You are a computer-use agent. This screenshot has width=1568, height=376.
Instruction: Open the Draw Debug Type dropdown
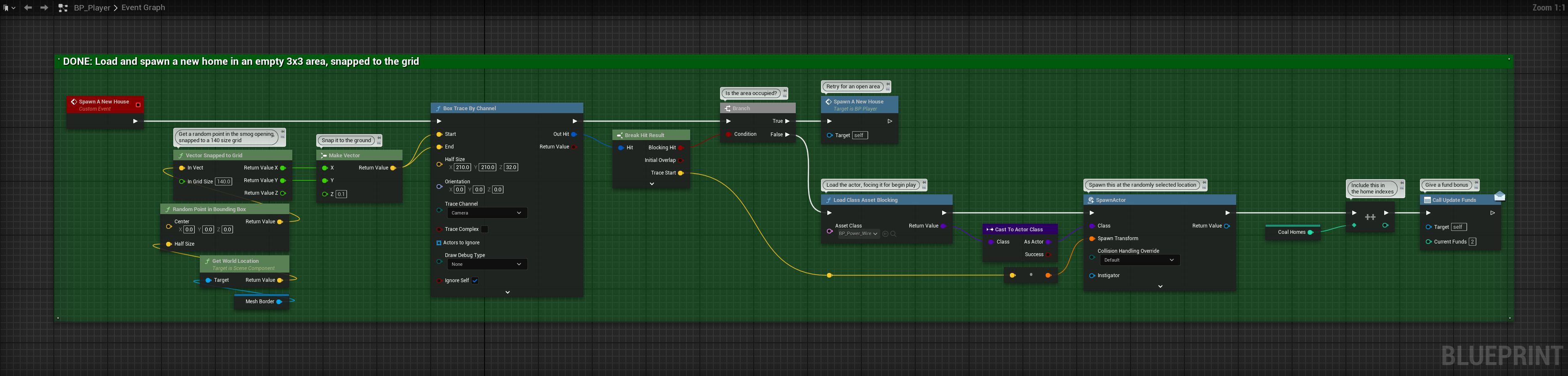click(487, 264)
